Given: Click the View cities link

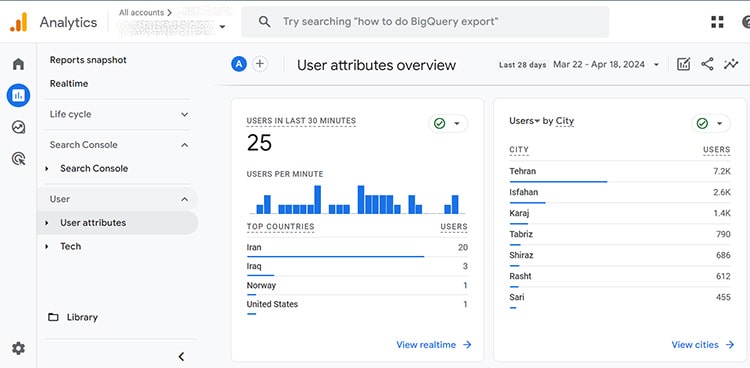Looking at the screenshot, I should (x=703, y=345).
